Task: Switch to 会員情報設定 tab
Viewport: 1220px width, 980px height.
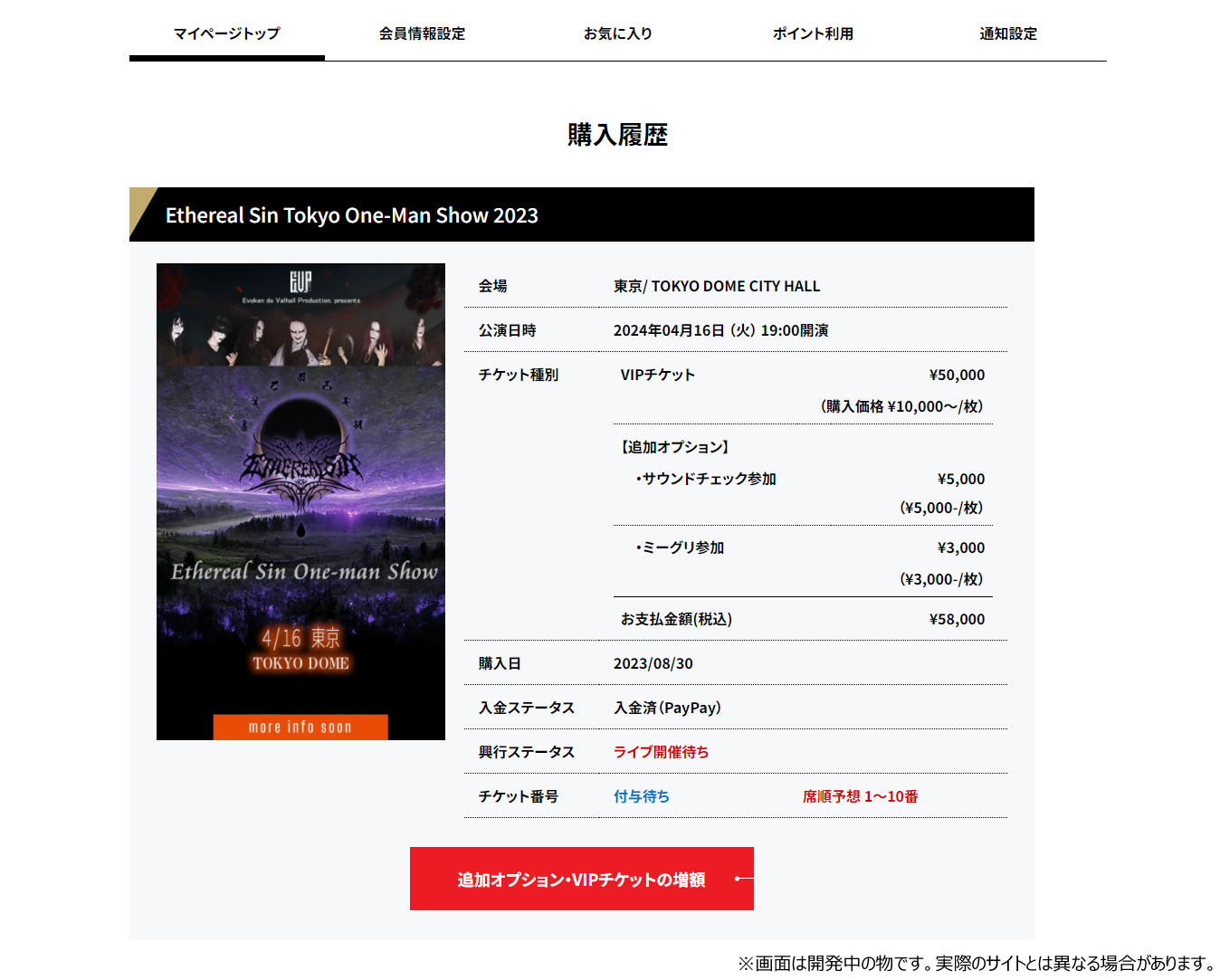Action: click(x=422, y=33)
